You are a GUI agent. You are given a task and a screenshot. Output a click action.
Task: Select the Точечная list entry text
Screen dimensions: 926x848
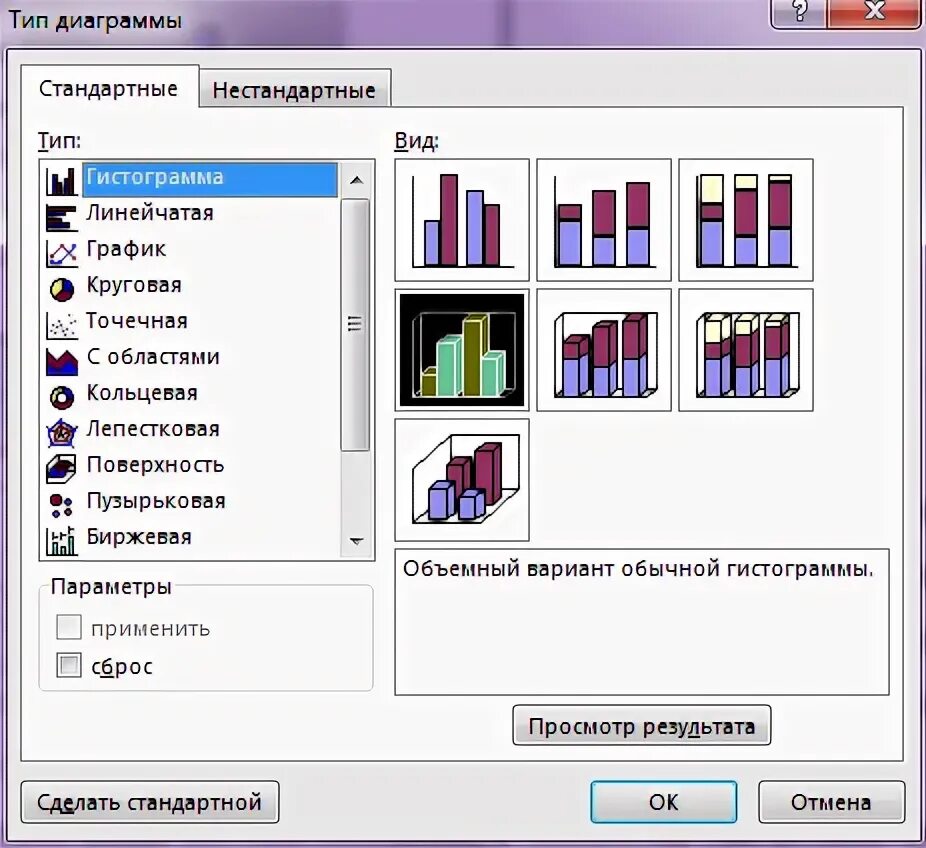coord(137,321)
